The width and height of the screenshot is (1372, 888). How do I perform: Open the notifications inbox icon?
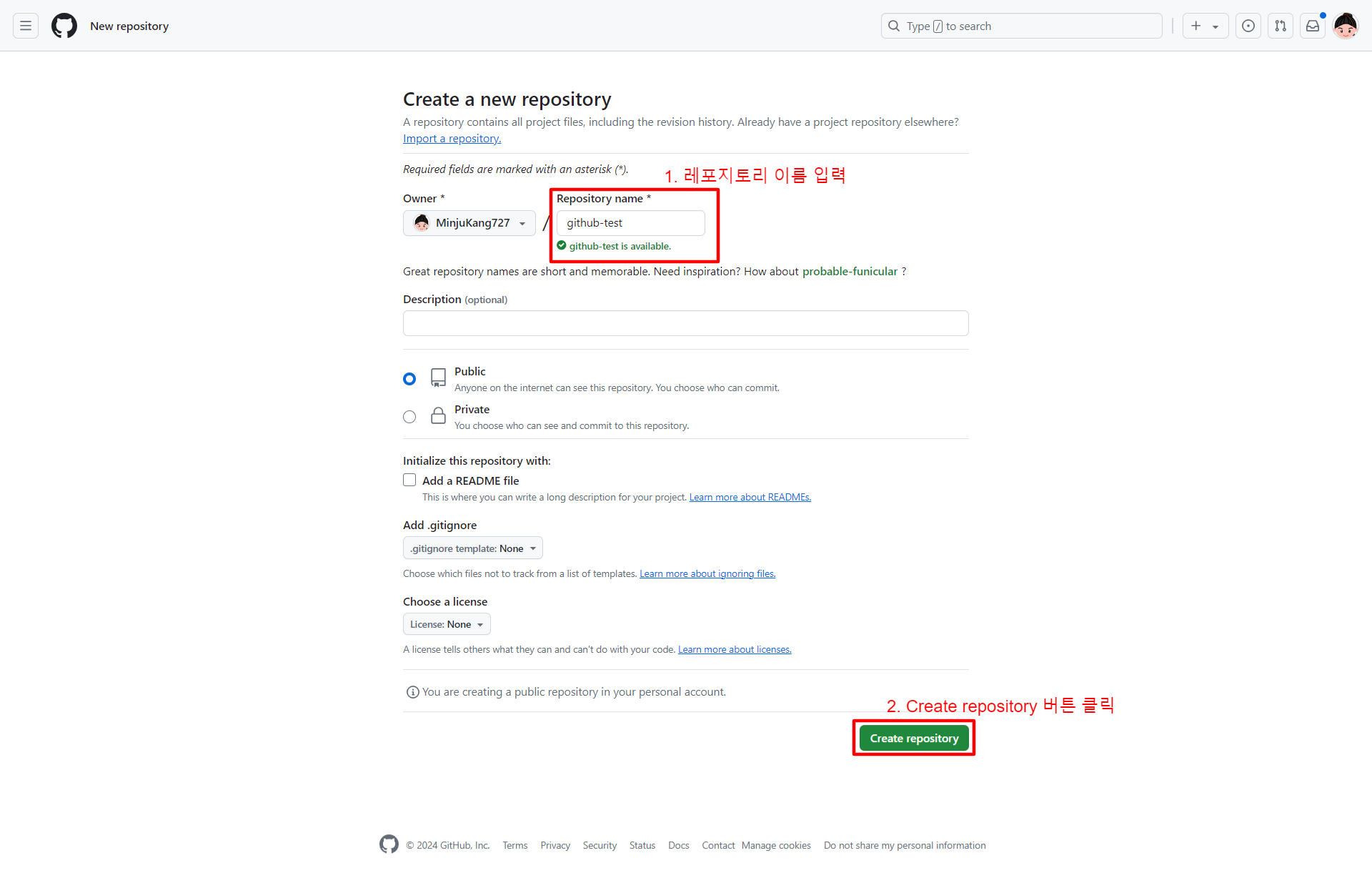[1313, 26]
